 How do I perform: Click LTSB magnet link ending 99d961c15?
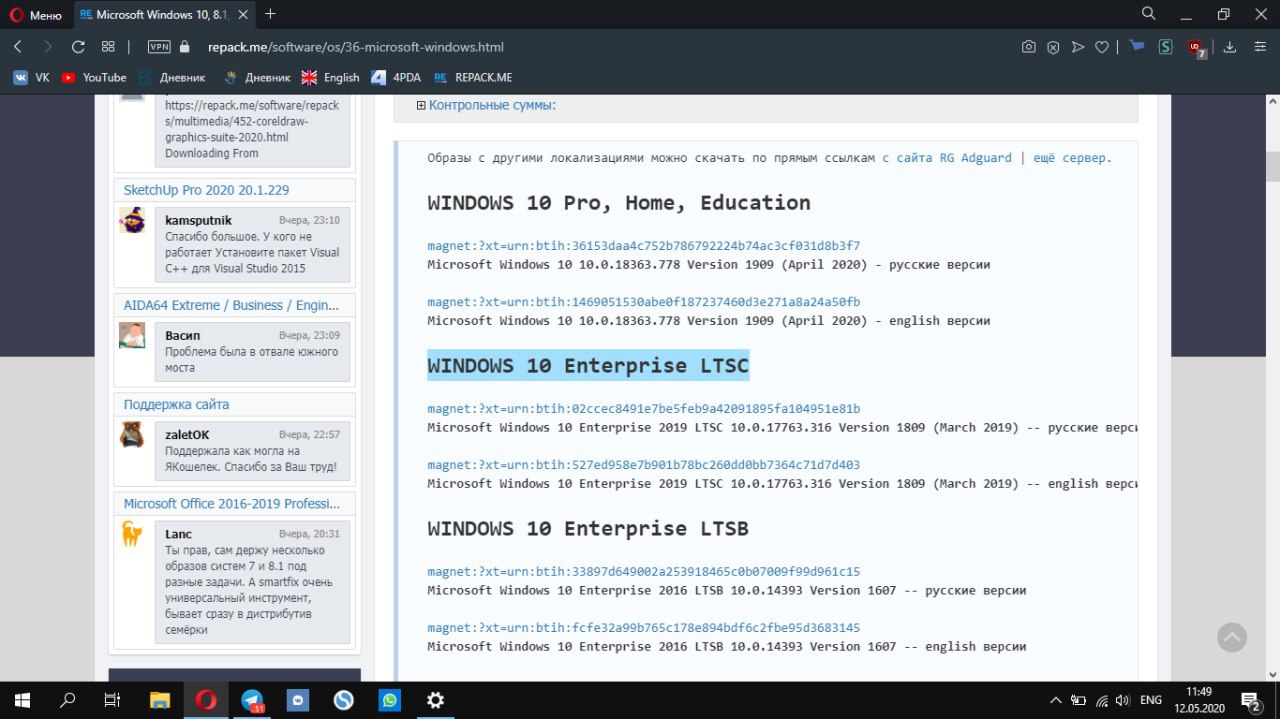point(643,572)
